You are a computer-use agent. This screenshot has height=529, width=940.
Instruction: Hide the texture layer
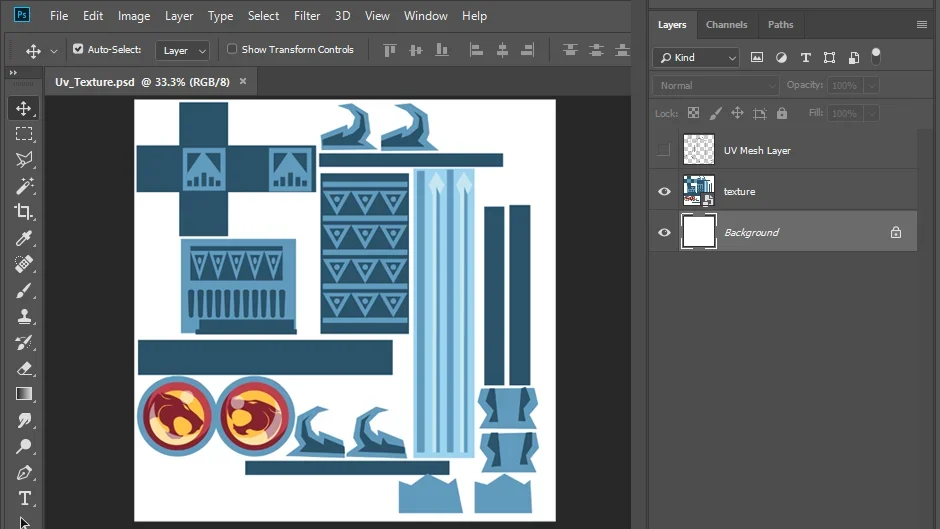pos(664,191)
